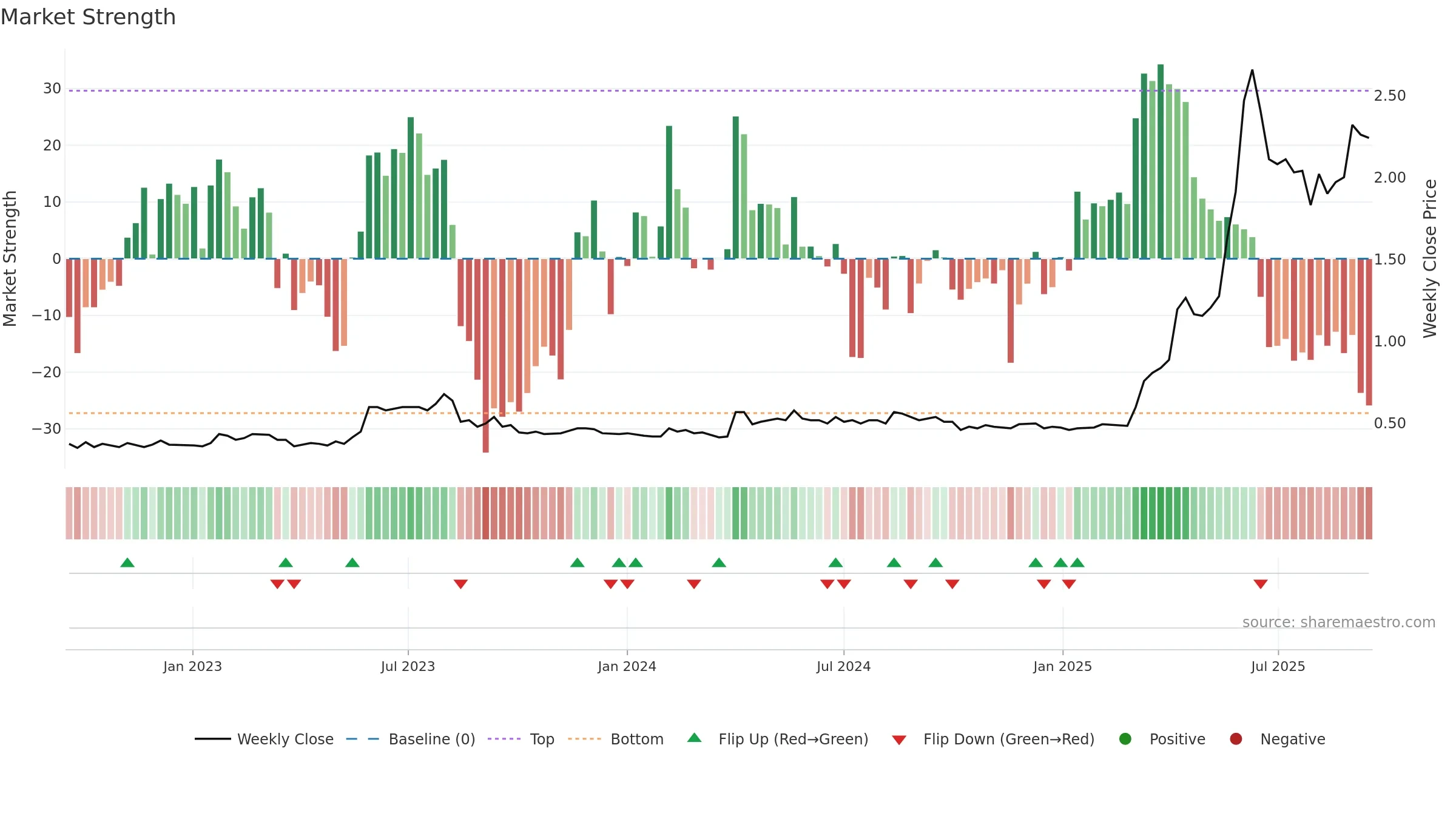
Task: Click the Market Strength vertical axis title
Action: [10, 258]
